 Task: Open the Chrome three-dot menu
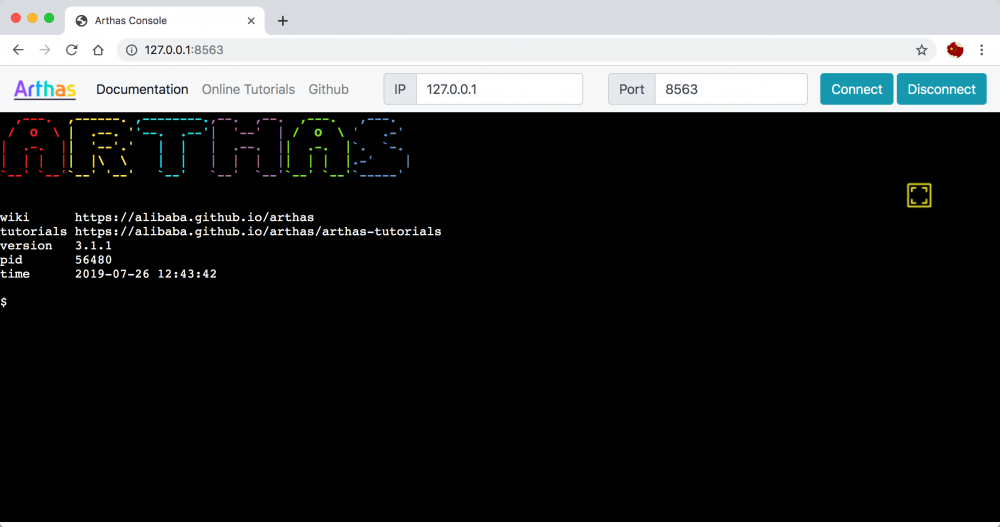982,50
